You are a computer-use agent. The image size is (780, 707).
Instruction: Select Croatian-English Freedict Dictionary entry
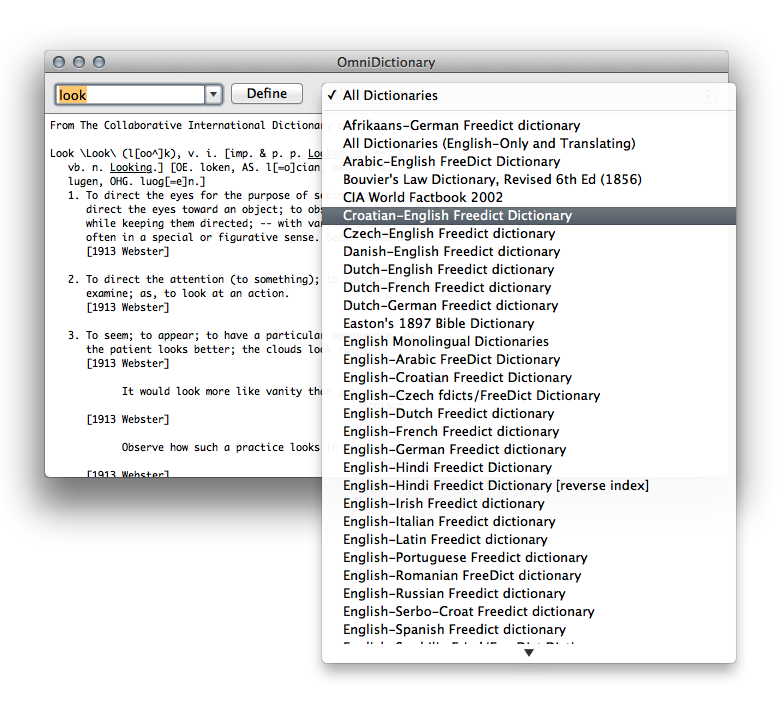(457, 216)
